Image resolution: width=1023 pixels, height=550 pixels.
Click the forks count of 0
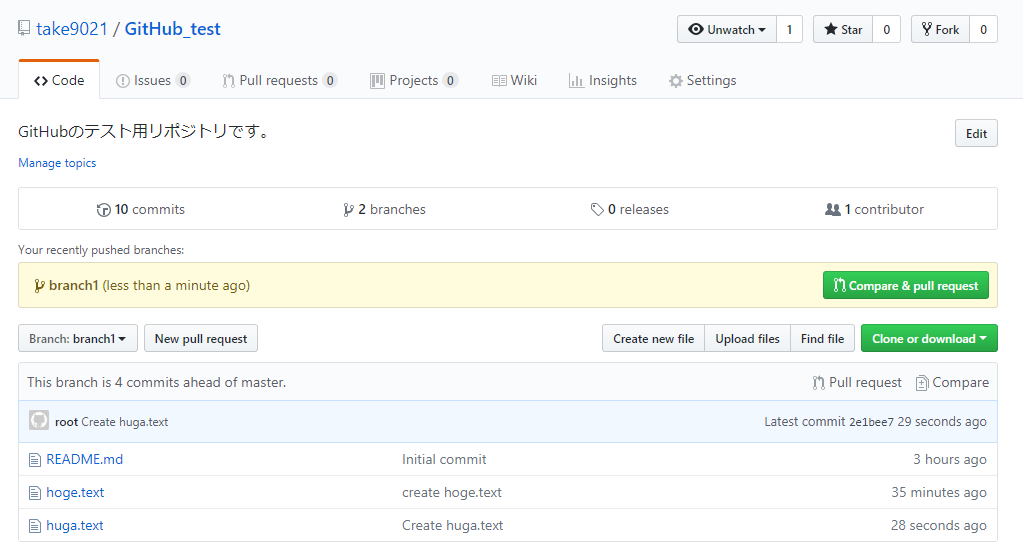point(984,29)
